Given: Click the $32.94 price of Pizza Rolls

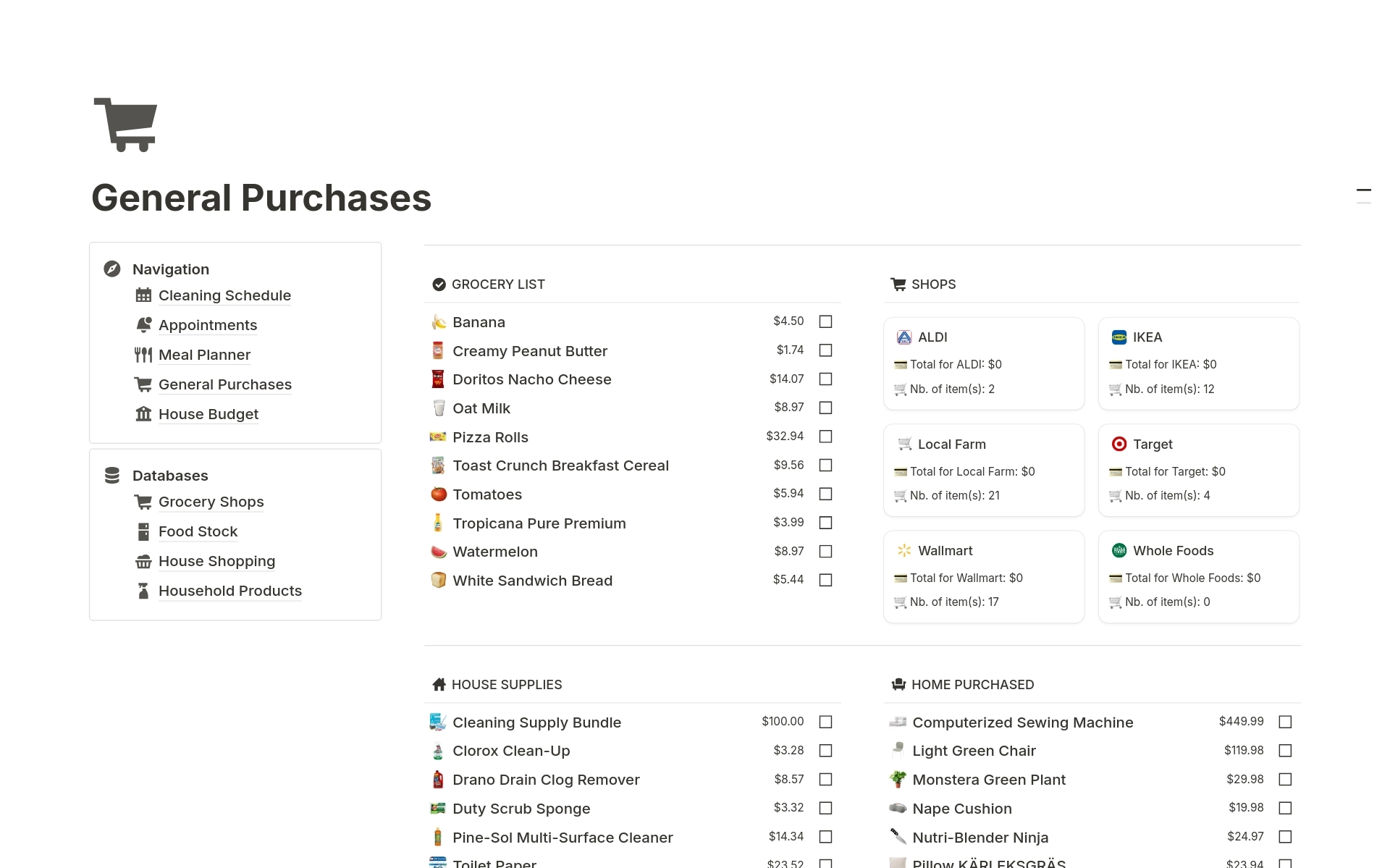Looking at the screenshot, I should pyautogui.click(x=785, y=436).
